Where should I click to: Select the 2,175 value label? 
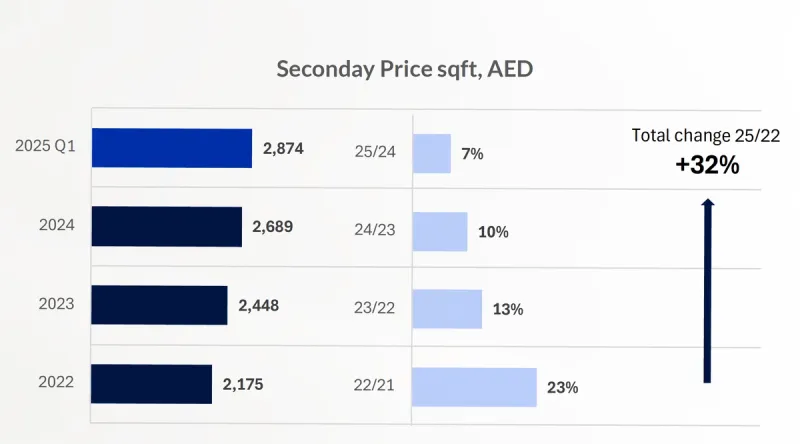[243, 384]
